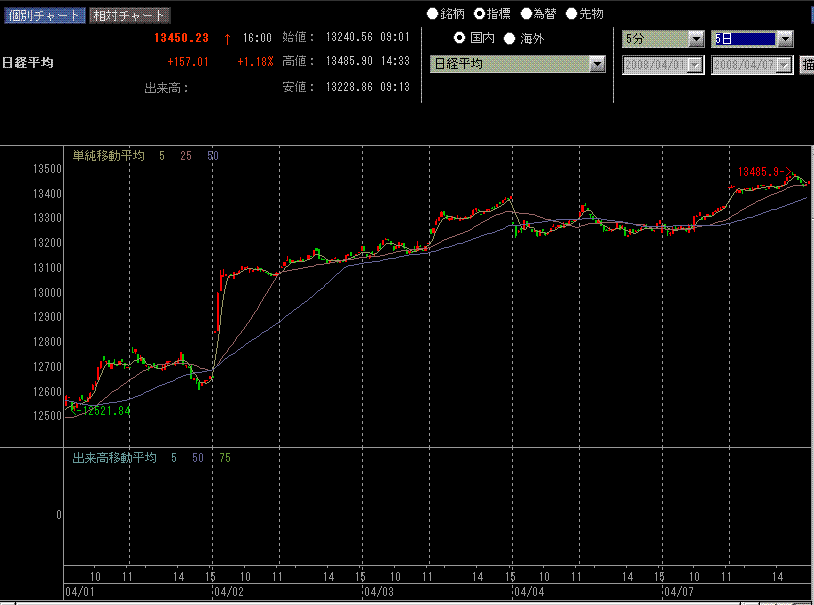814x605 pixels.
Task: Click the 13485.9 high price marker
Action: (759, 172)
